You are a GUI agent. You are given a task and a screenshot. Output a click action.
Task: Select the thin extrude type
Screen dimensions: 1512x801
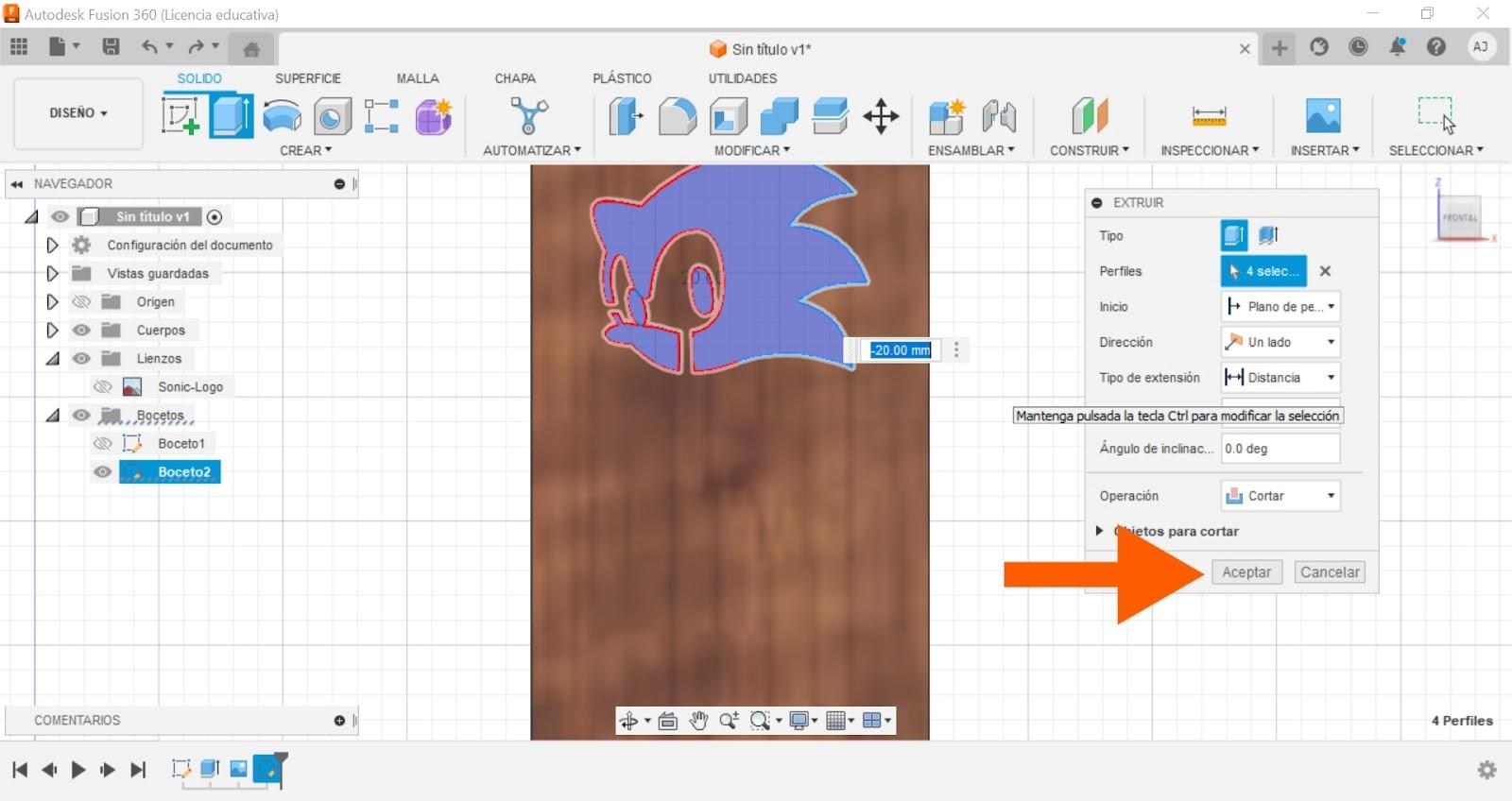(x=1268, y=235)
